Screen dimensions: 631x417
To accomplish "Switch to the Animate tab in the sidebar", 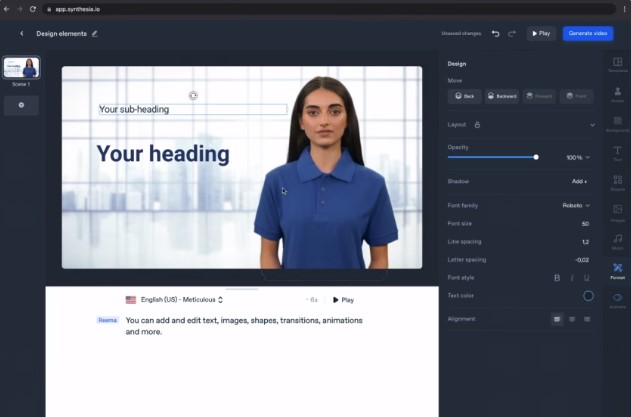I will coord(617,301).
